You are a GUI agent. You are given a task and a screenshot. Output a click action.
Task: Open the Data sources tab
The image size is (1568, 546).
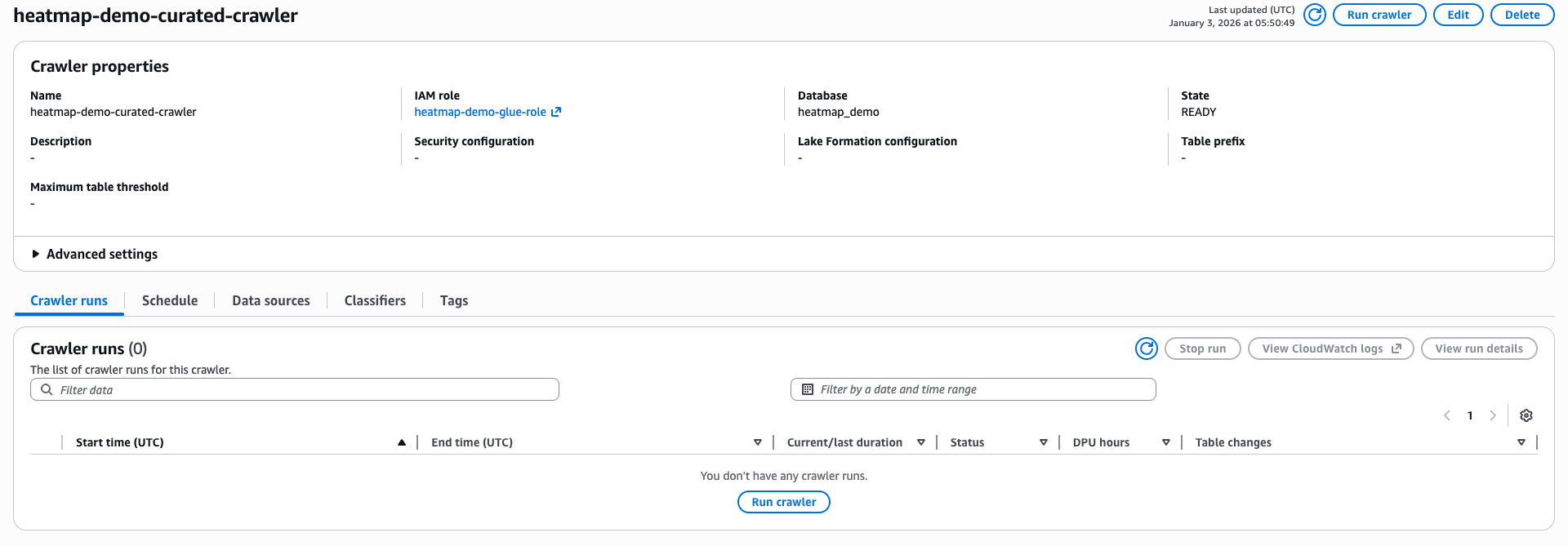pyautogui.click(x=271, y=300)
